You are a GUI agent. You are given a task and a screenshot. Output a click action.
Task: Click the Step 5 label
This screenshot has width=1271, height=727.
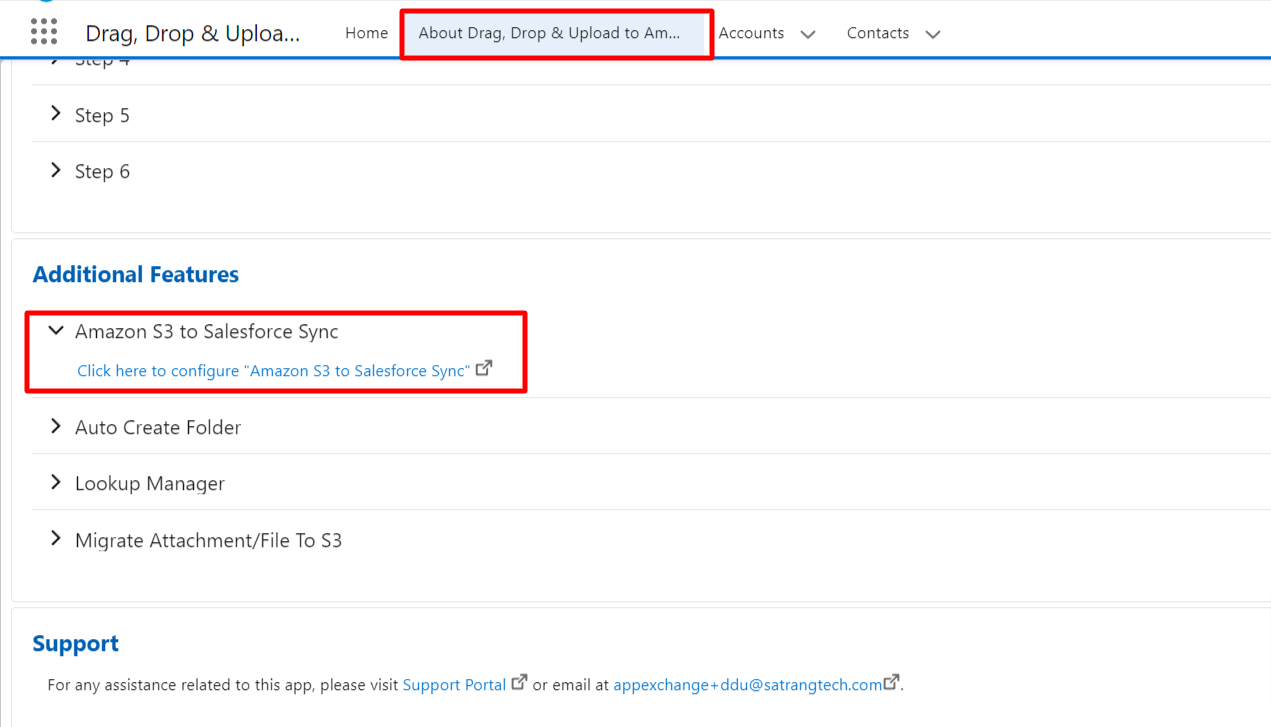tap(102, 116)
